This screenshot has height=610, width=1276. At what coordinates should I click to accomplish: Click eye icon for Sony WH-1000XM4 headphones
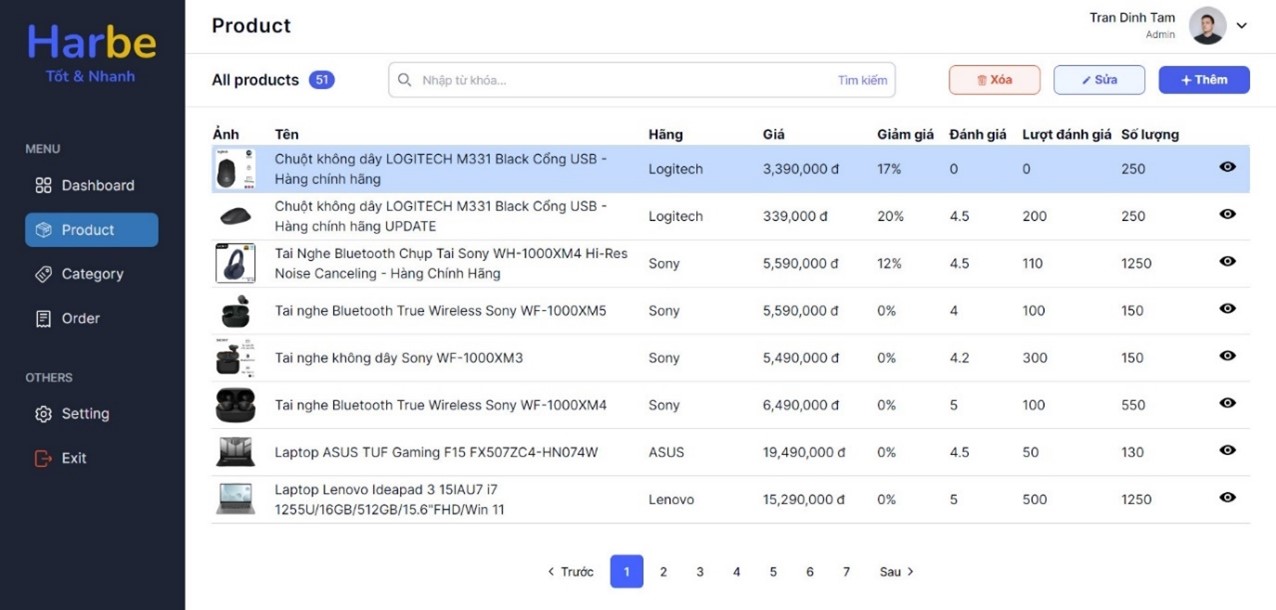point(1228,261)
